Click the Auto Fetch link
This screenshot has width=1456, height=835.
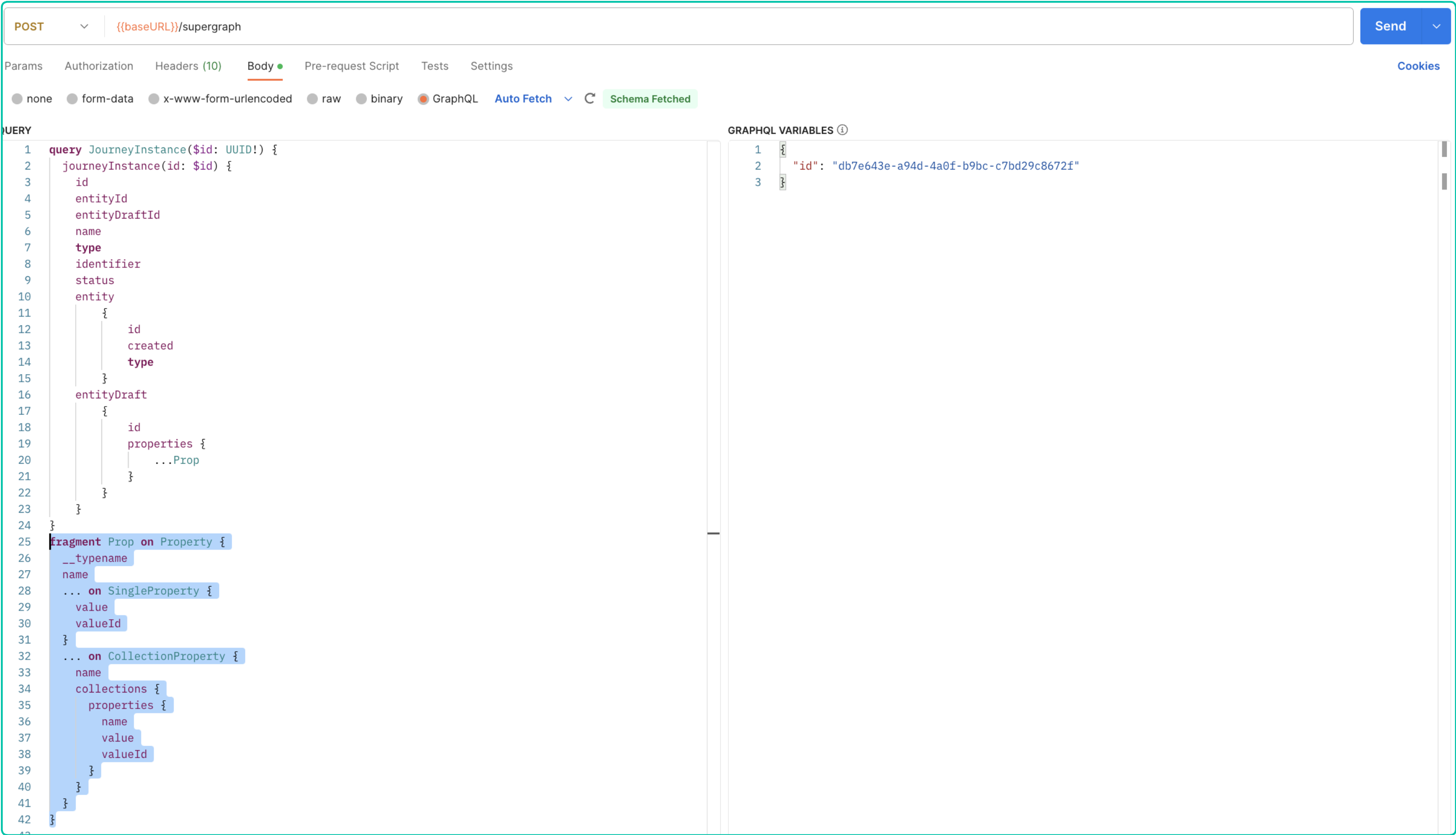[523, 99]
